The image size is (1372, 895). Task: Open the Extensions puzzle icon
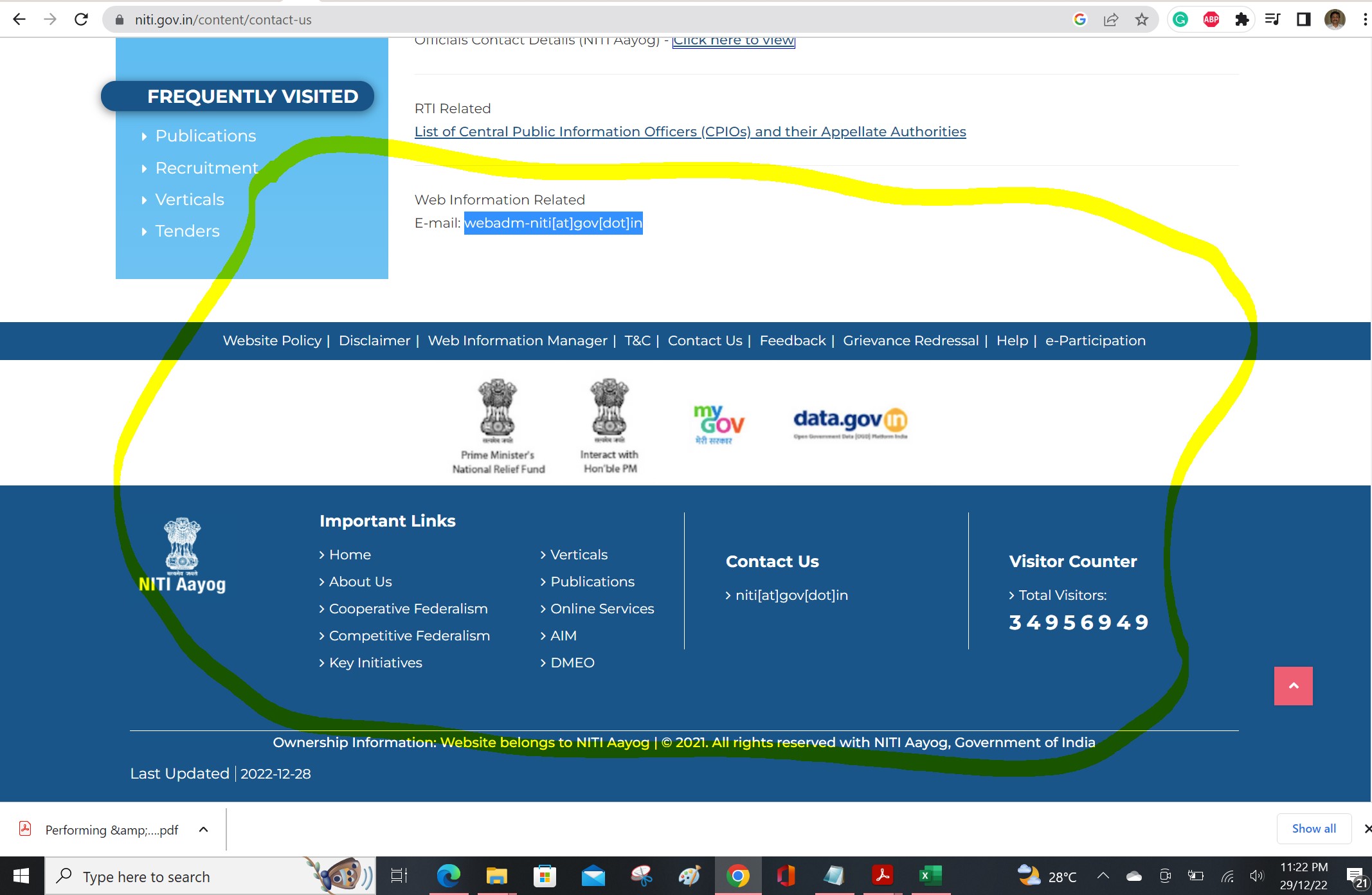[x=1242, y=19]
